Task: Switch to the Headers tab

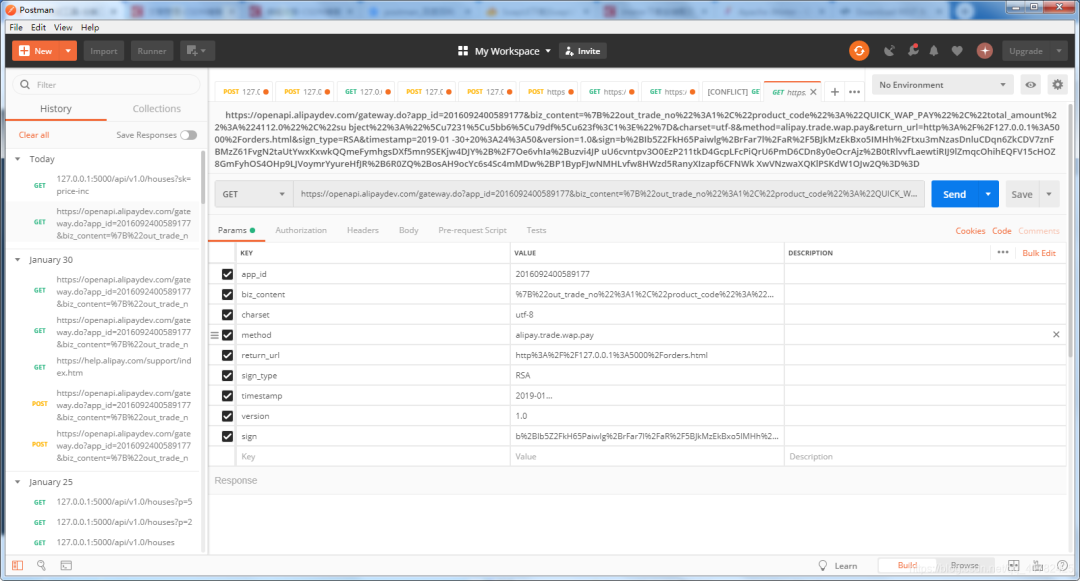Action: pos(363,230)
